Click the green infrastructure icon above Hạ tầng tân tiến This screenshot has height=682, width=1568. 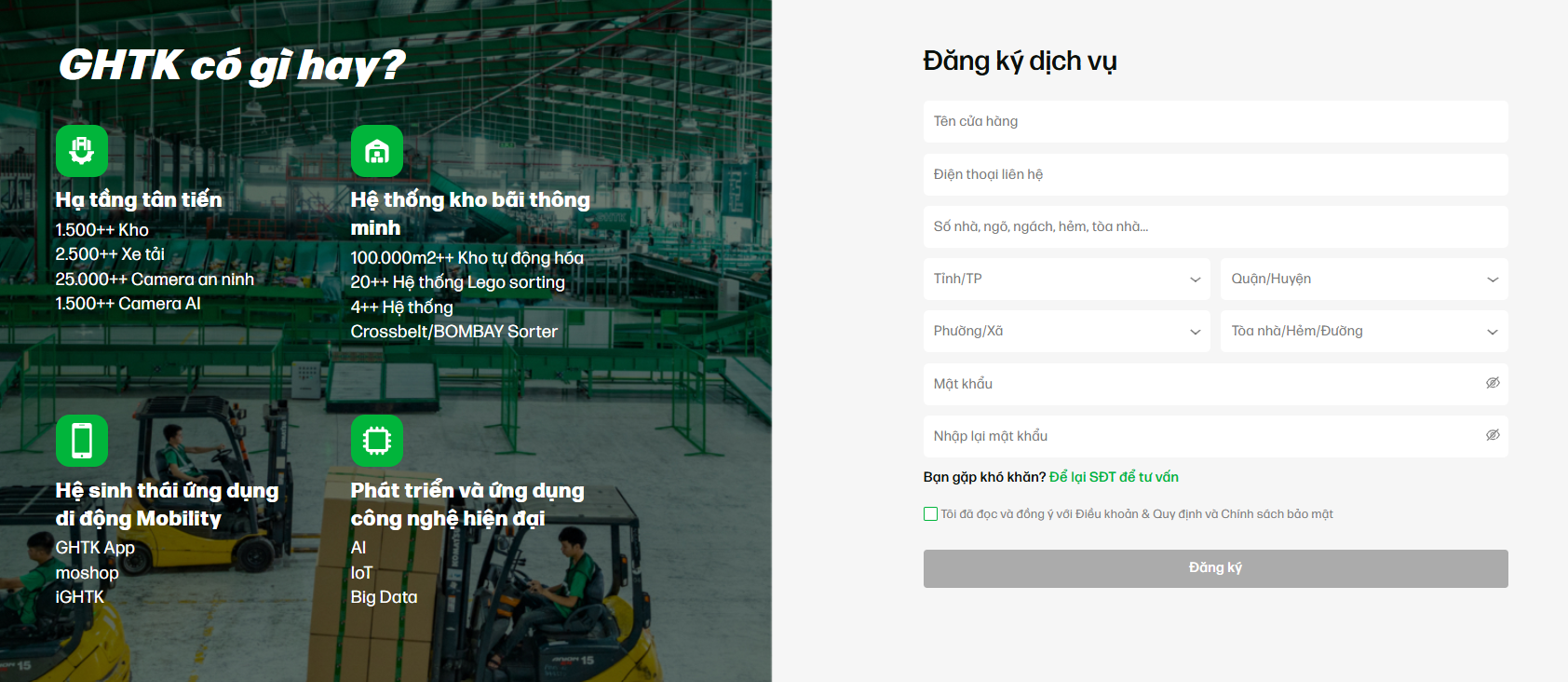82,151
